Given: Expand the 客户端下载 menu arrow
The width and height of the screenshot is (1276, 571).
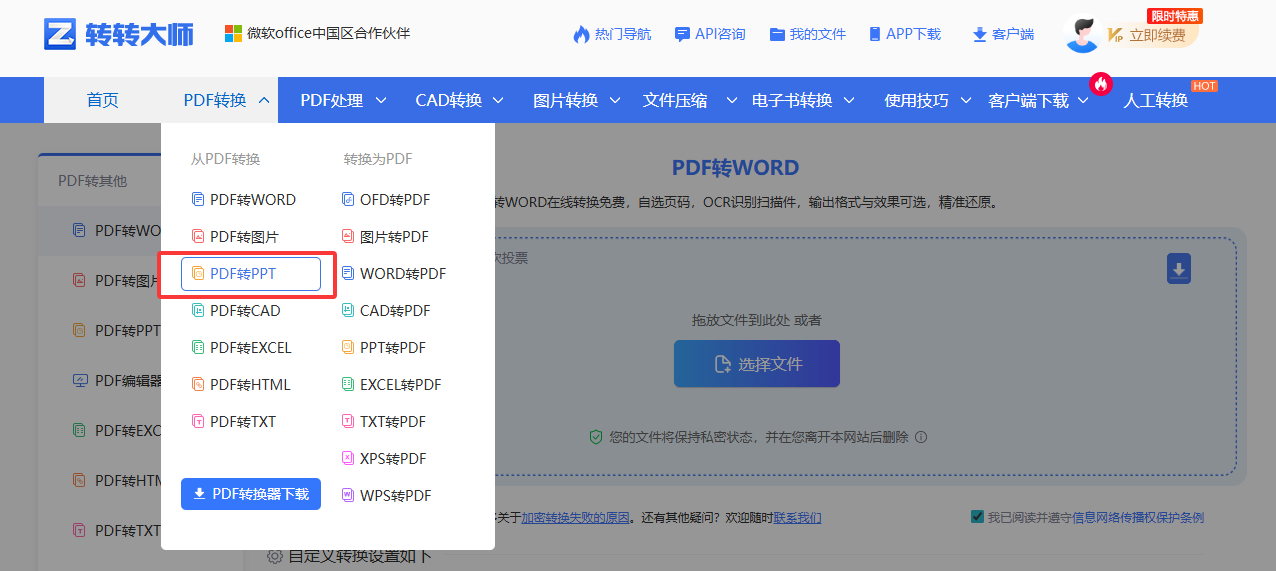Looking at the screenshot, I should click(x=1083, y=100).
